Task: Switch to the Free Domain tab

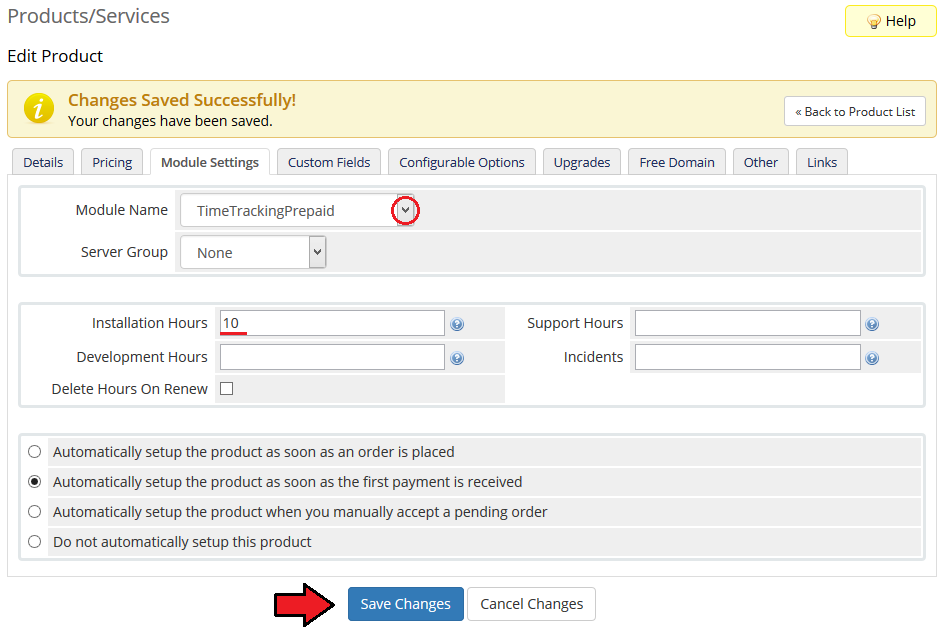Action: [677, 162]
